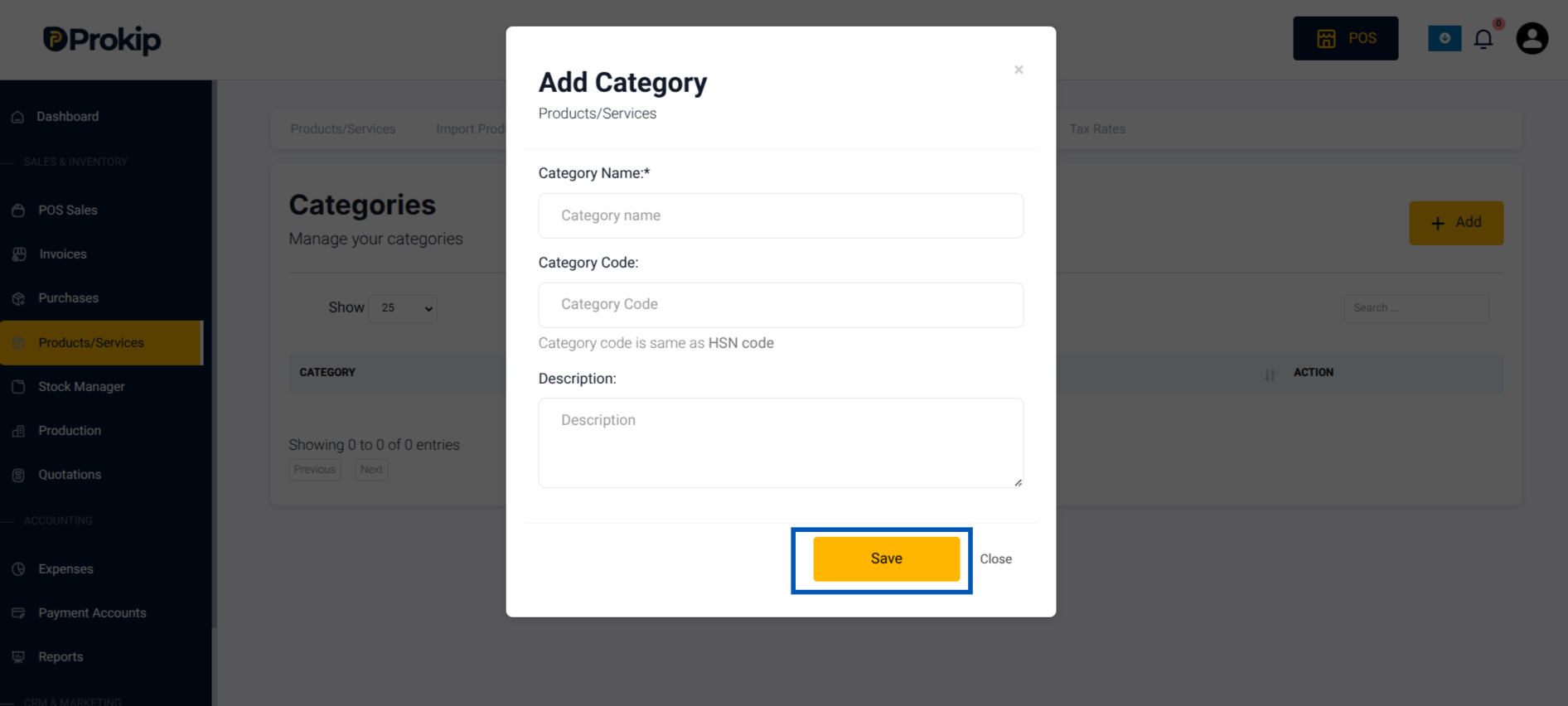Click the Purchases box icon
The width and height of the screenshot is (1568, 706).
tap(18, 298)
